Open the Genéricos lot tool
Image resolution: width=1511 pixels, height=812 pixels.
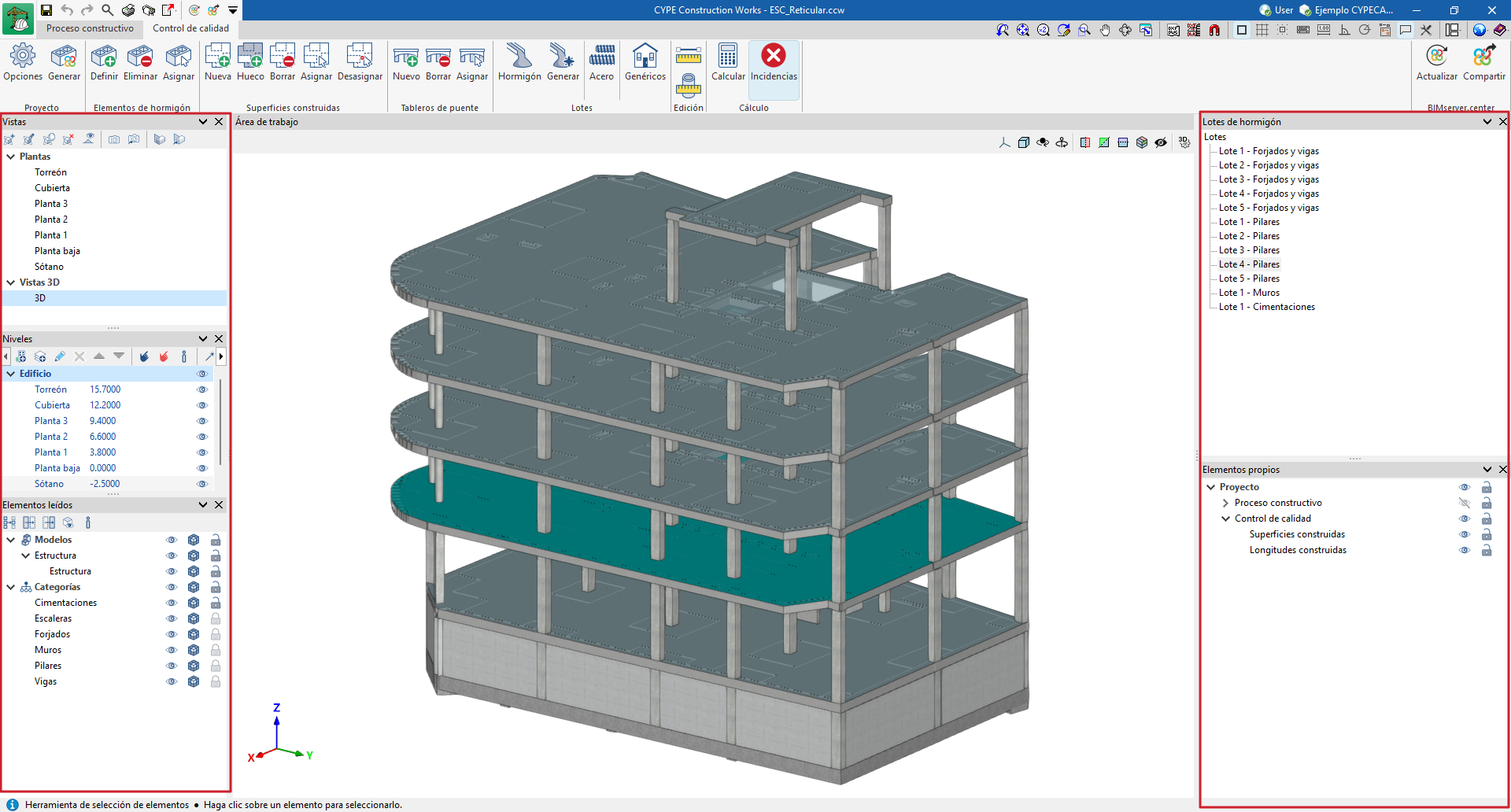point(645,57)
